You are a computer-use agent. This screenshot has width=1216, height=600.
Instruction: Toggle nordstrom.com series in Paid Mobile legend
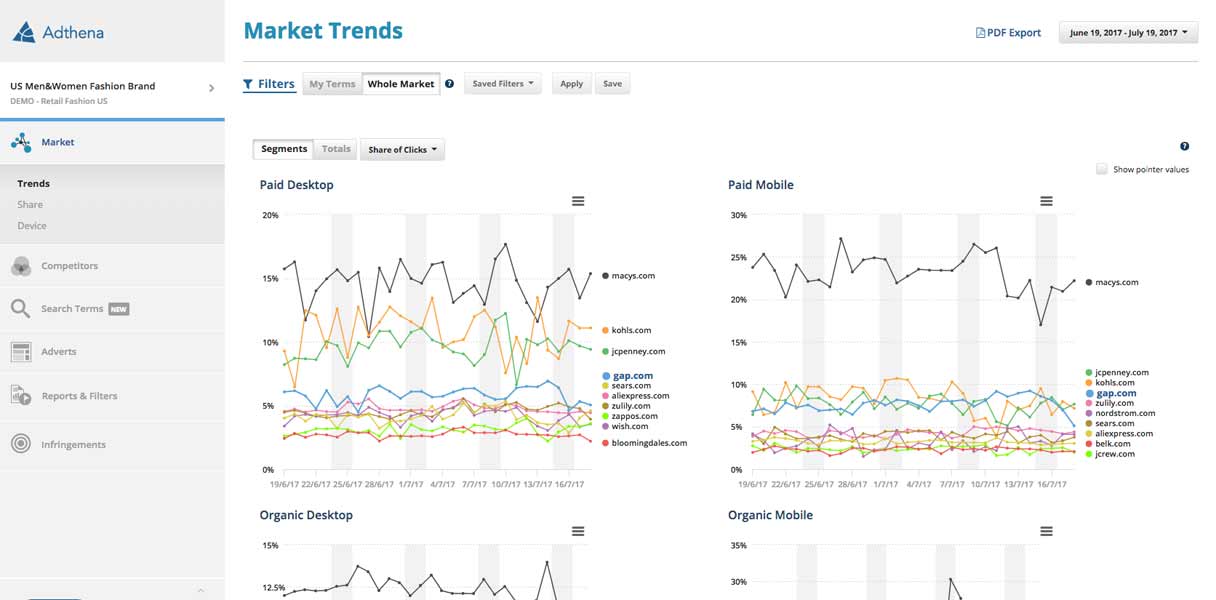tap(1120, 413)
